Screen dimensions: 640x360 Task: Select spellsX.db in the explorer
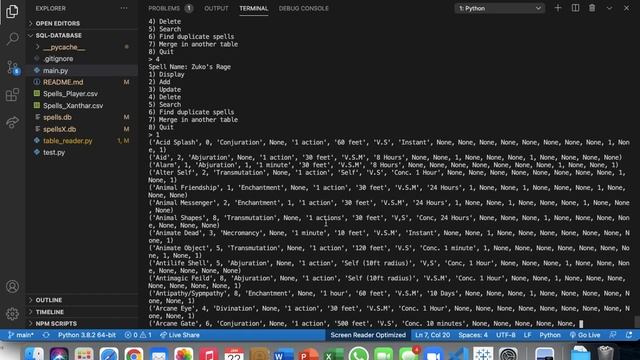[x=60, y=129]
